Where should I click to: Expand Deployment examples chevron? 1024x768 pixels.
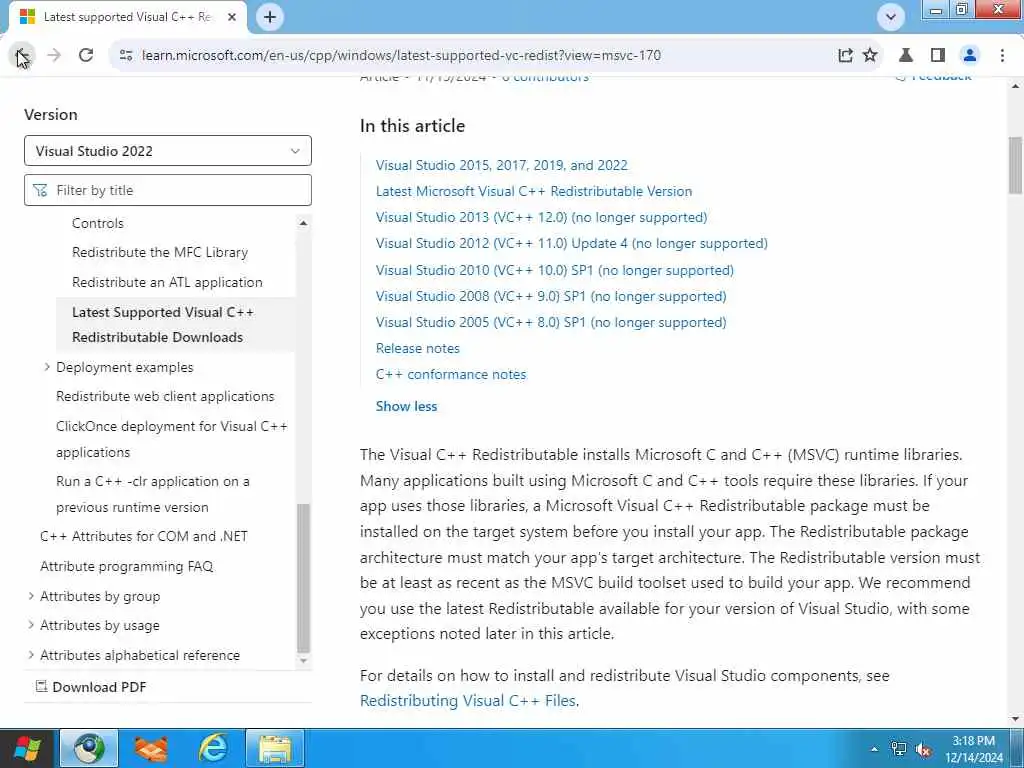pos(47,367)
